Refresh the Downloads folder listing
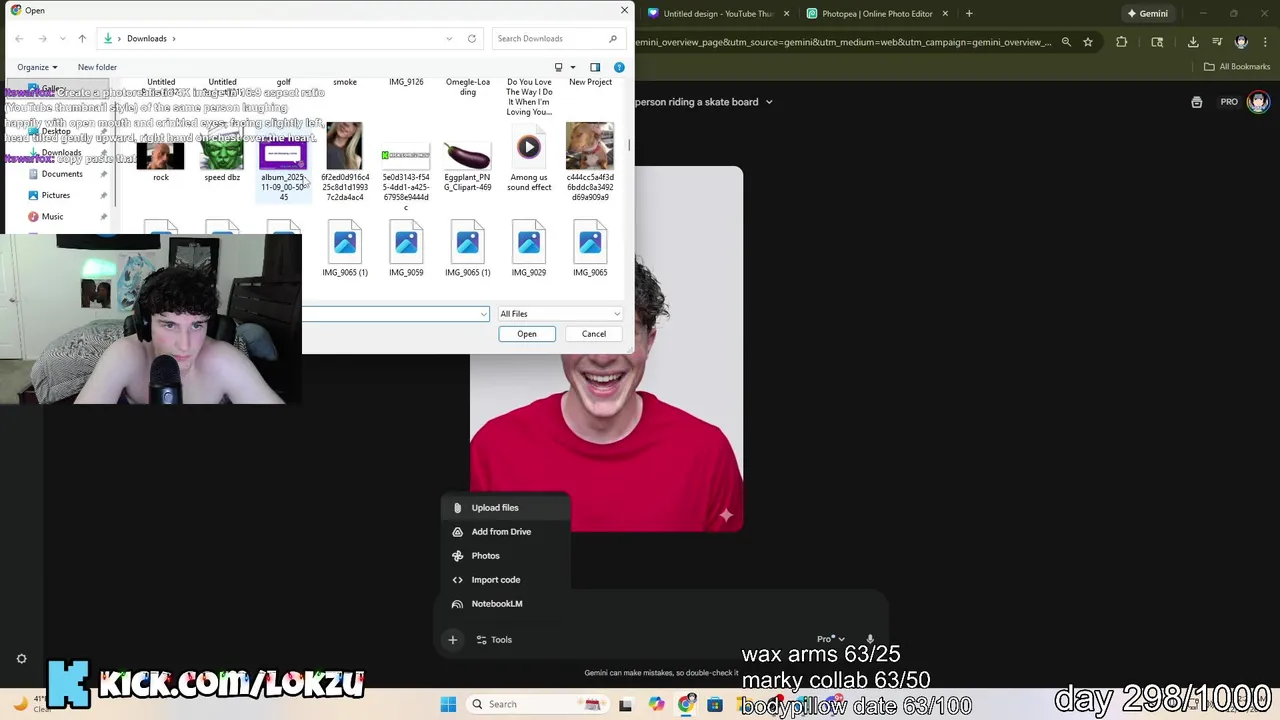The height and width of the screenshot is (720, 1280). [472, 39]
